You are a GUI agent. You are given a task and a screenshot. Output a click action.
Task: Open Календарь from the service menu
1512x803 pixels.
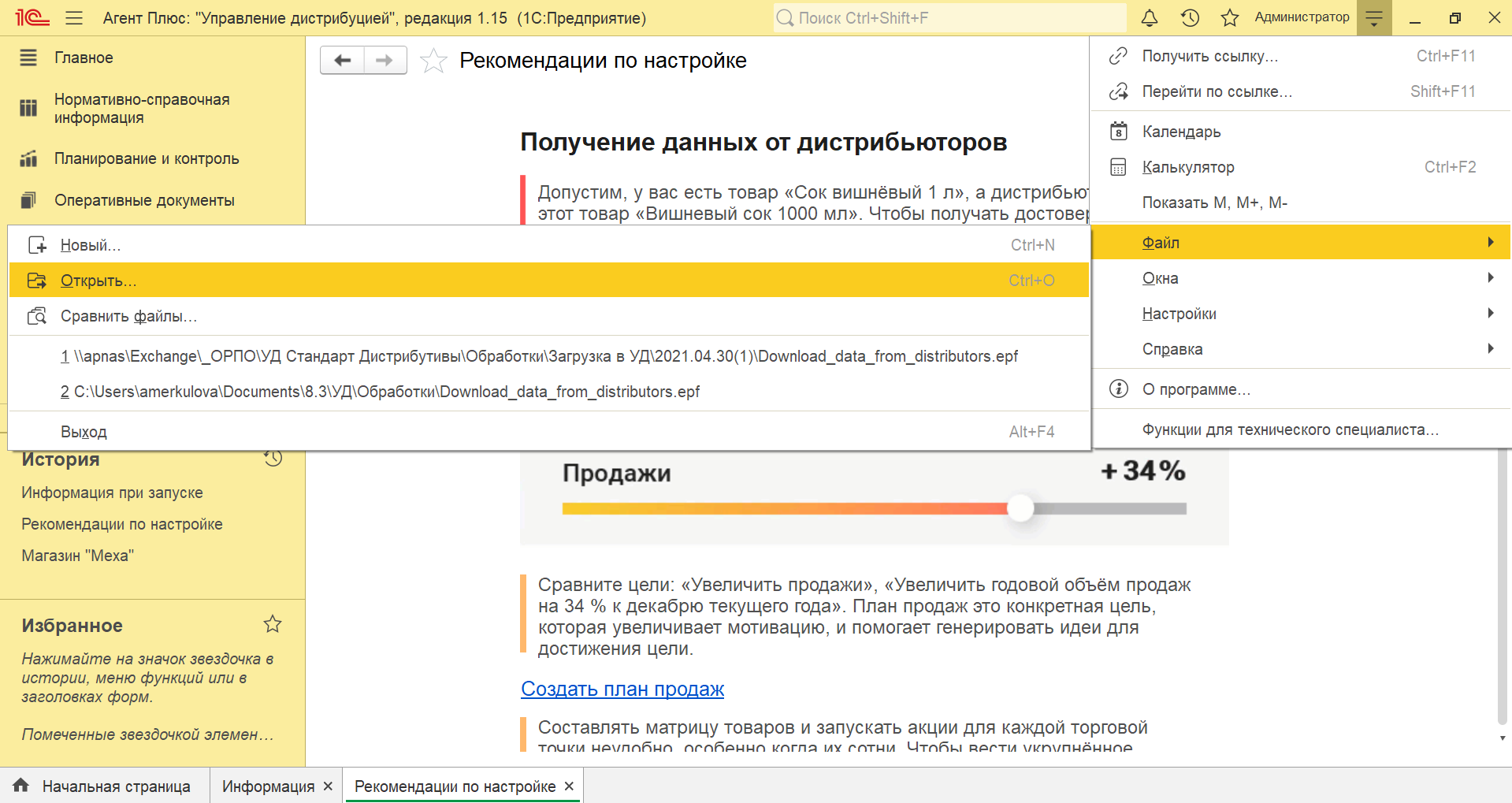1301,132
